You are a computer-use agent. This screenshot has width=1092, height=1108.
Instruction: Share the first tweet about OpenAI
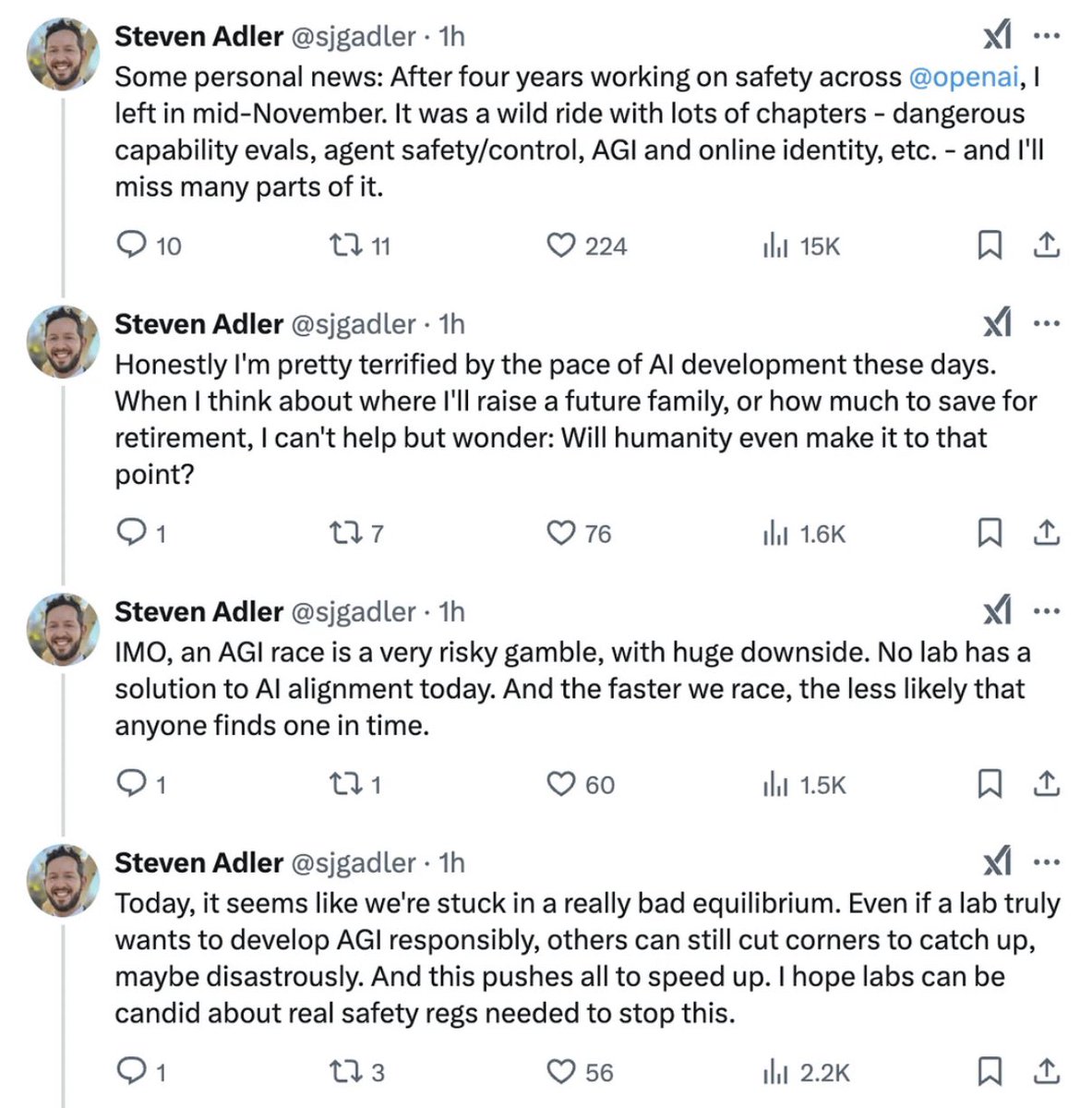(1046, 245)
